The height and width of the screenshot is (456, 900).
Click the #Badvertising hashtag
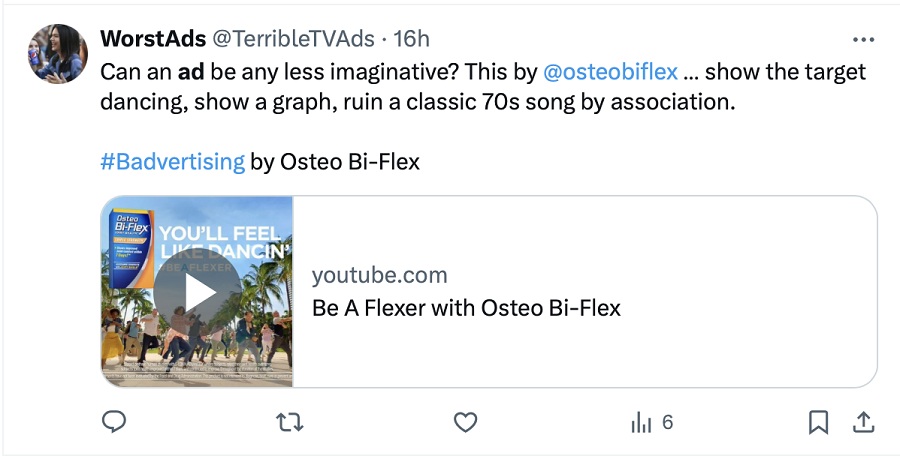pyautogui.click(x=172, y=161)
